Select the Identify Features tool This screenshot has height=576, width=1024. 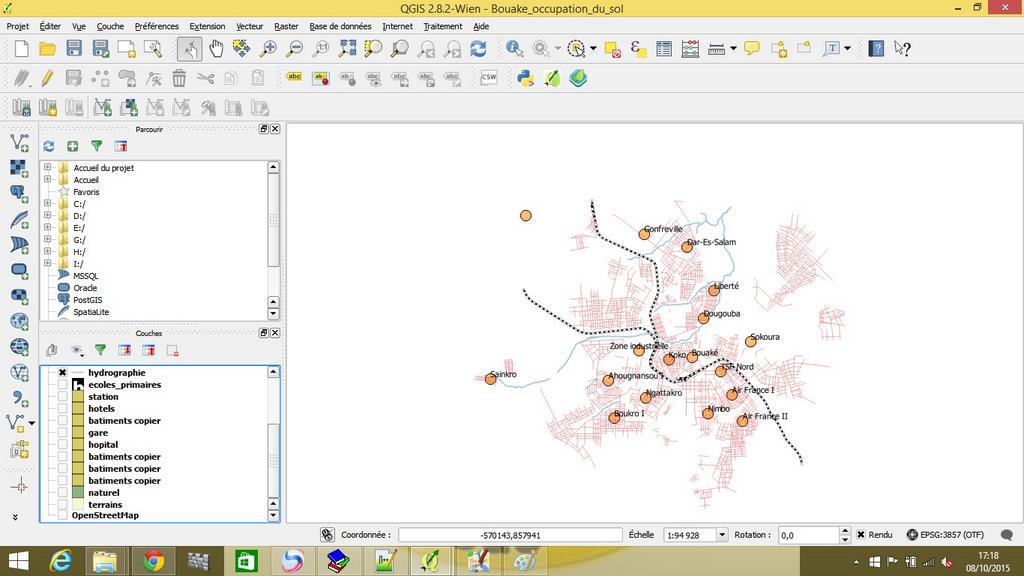pos(514,49)
